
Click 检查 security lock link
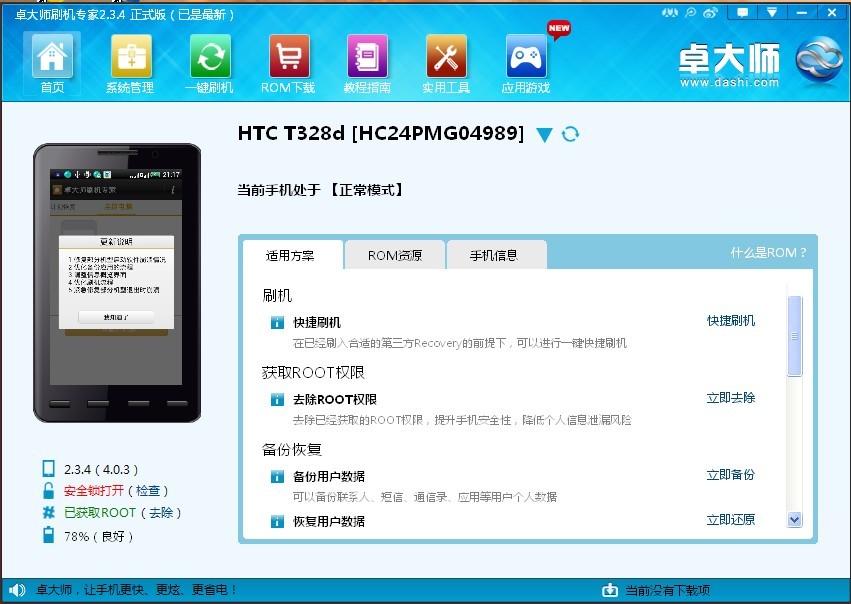point(148,491)
